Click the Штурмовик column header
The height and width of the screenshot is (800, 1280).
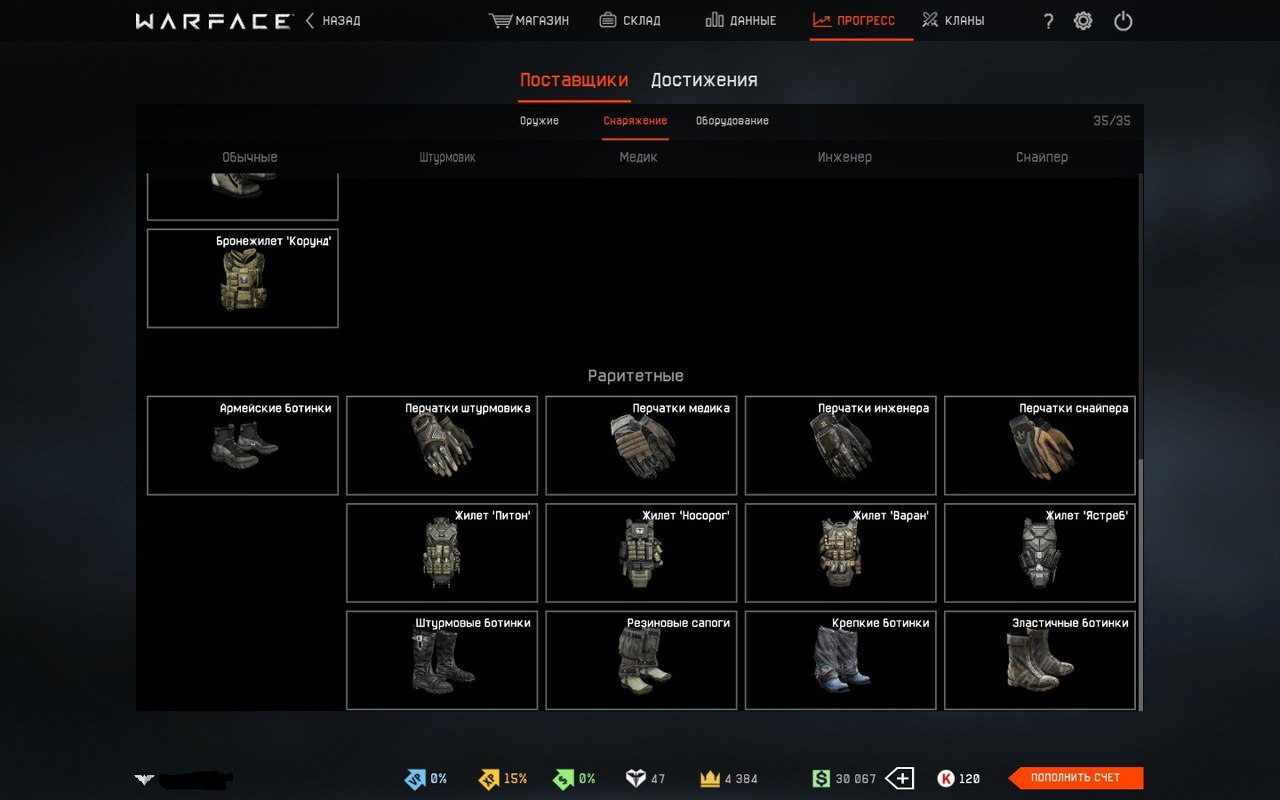point(447,157)
